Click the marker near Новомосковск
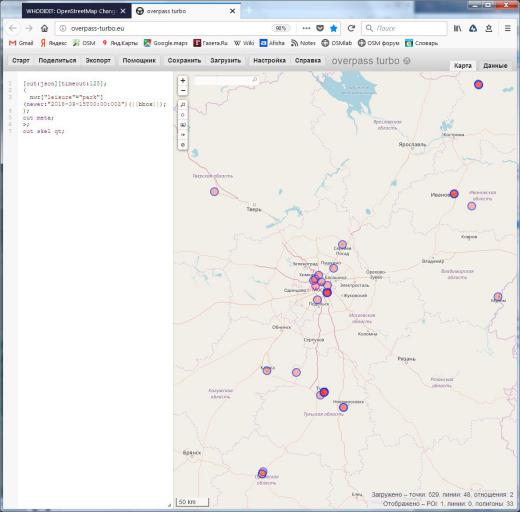Screen dimensions: 520x512 tap(343, 407)
